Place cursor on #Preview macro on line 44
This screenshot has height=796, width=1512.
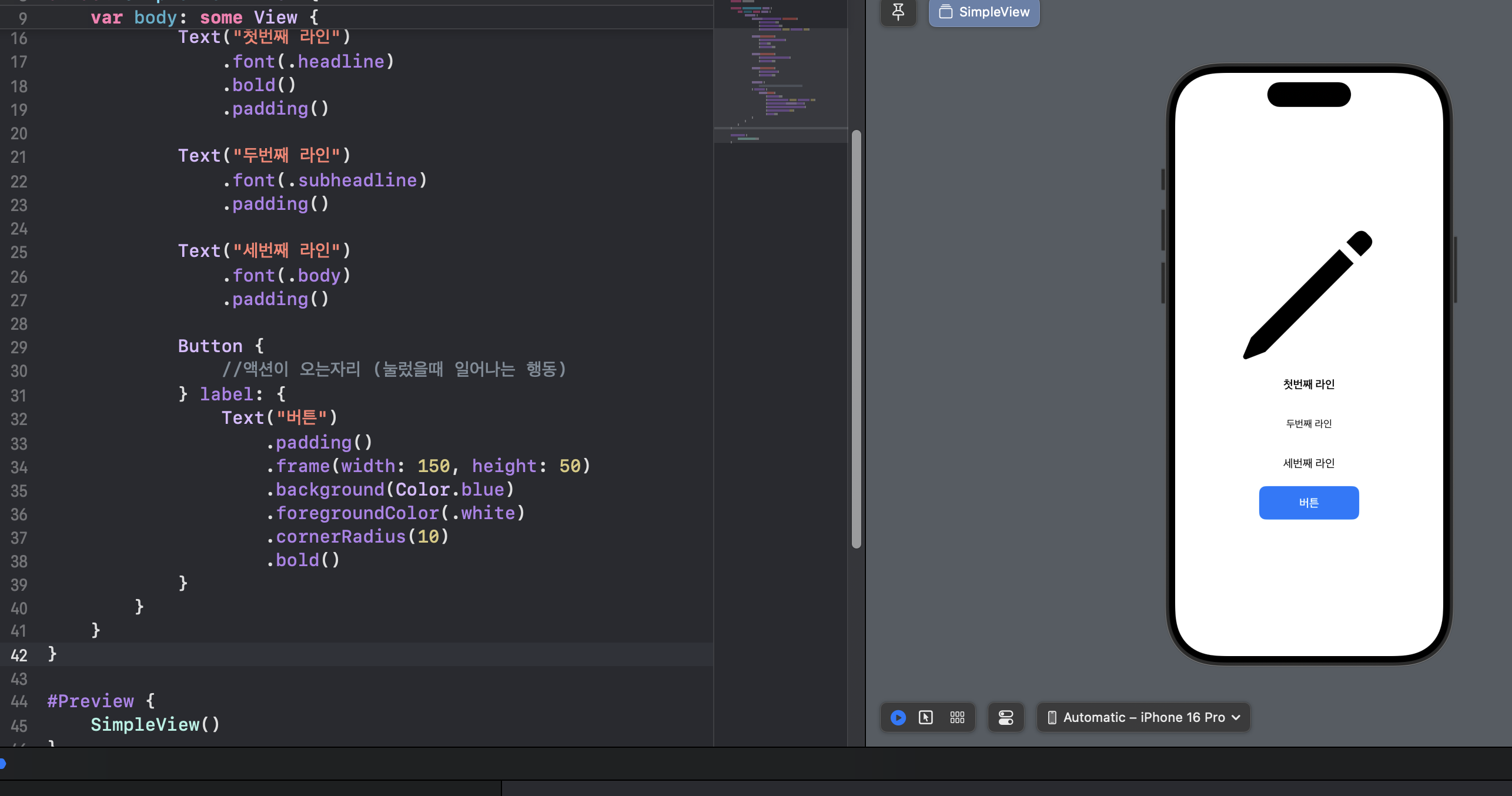[x=91, y=701]
